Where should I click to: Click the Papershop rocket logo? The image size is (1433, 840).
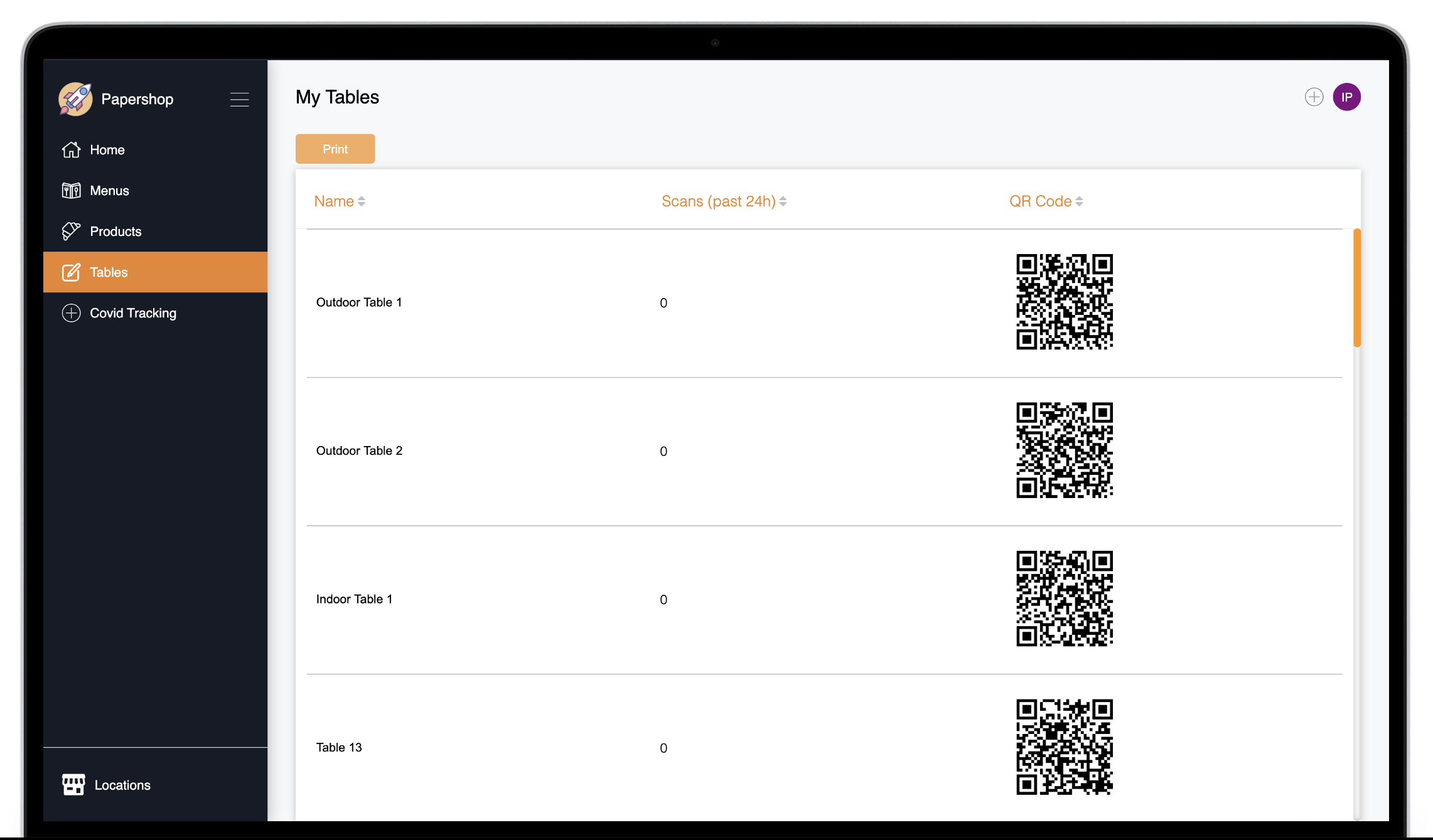(75, 99)
